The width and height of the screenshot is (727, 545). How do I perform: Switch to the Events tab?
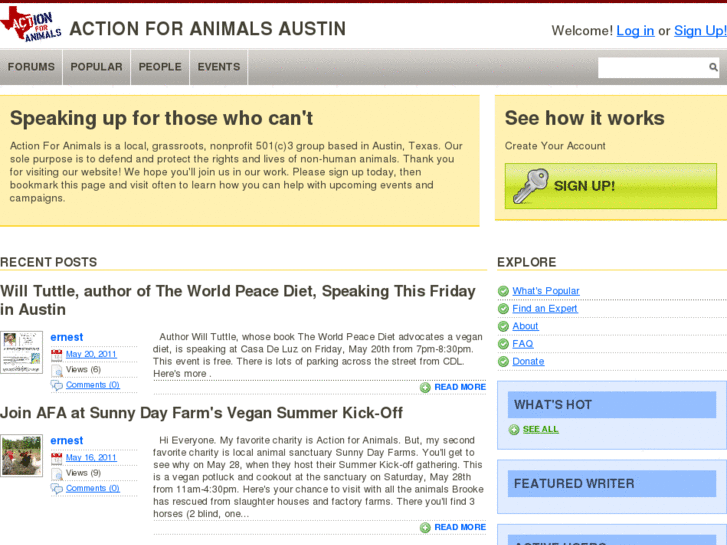click(x=219, y=67)
